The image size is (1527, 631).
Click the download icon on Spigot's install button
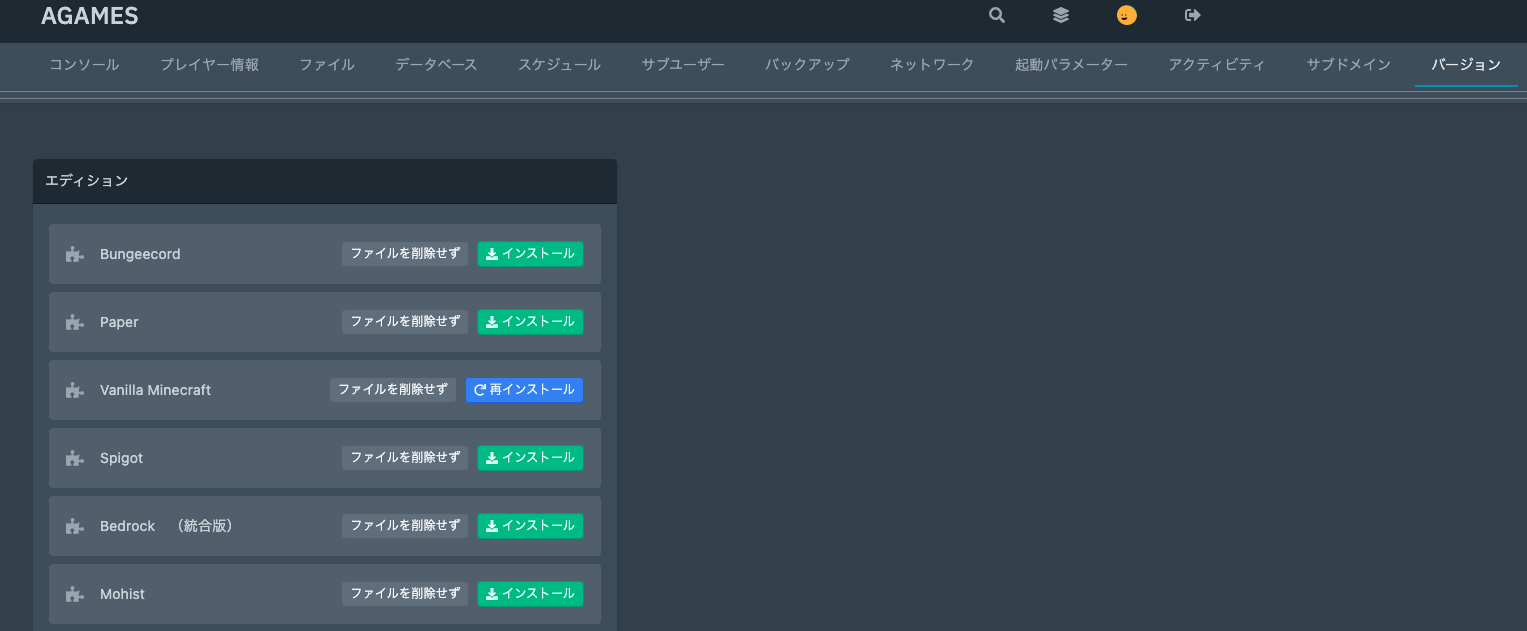pos(491,457)
